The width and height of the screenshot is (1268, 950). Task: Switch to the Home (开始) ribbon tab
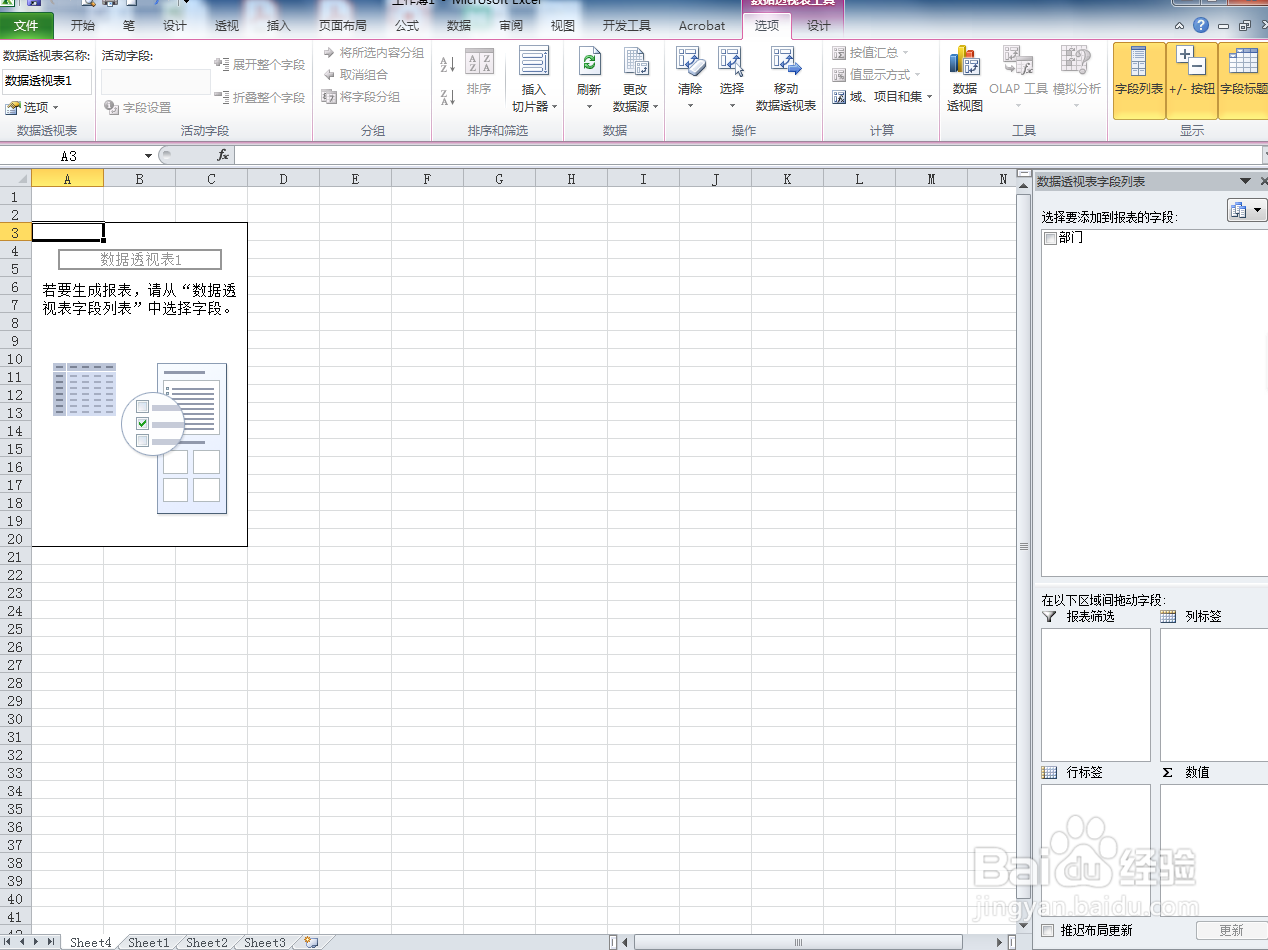tap(83, 26)
